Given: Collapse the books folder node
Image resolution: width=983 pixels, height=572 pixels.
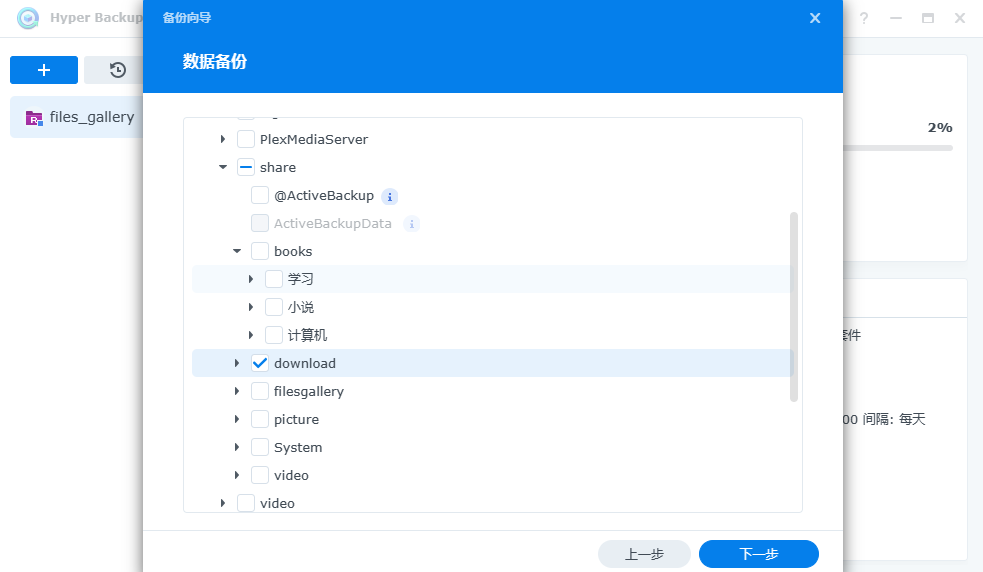Looking at the screenshot, I should [x=237, y=251].
